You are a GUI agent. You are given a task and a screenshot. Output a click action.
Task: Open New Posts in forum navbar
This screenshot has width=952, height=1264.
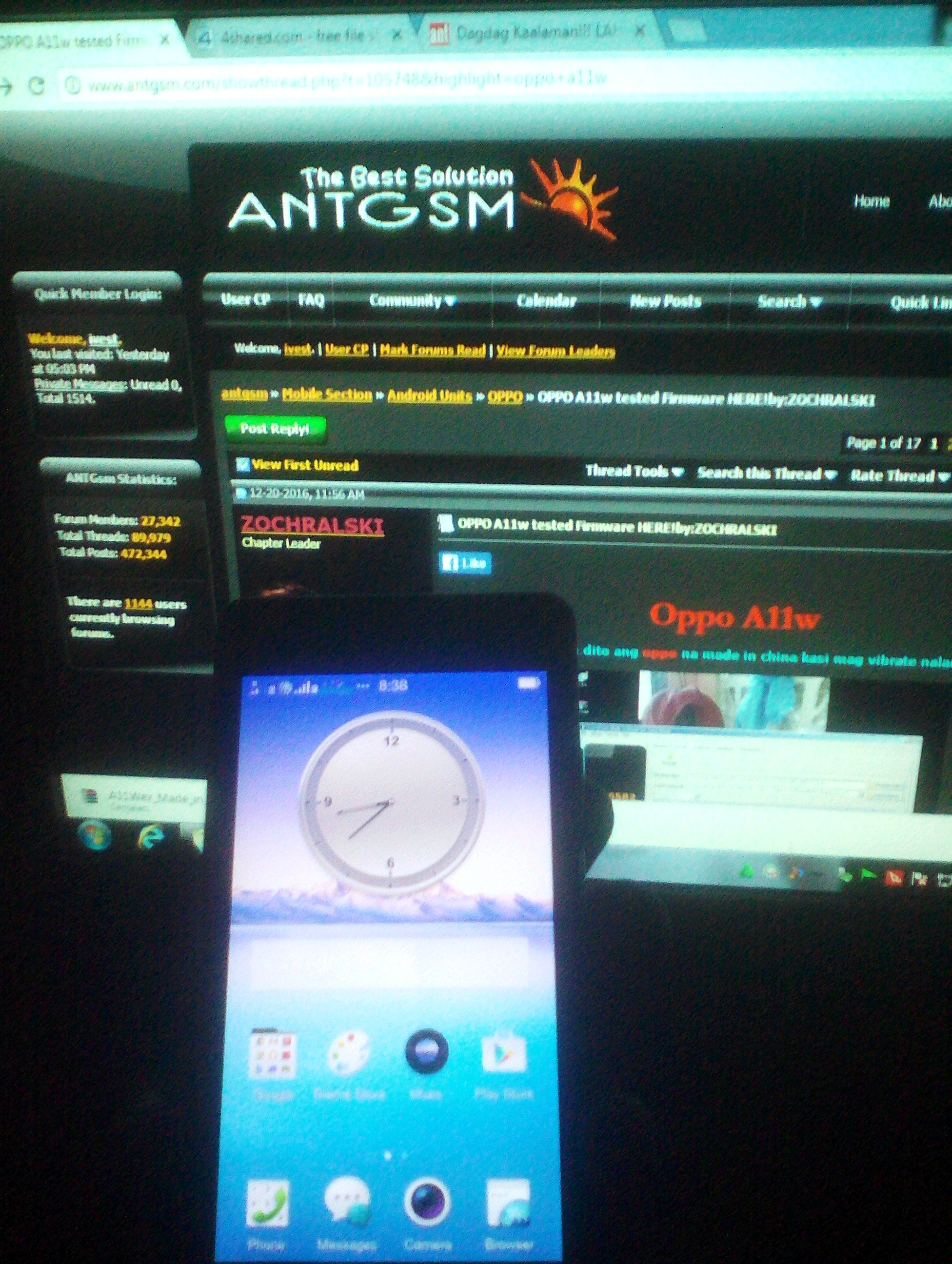[665, 301]
